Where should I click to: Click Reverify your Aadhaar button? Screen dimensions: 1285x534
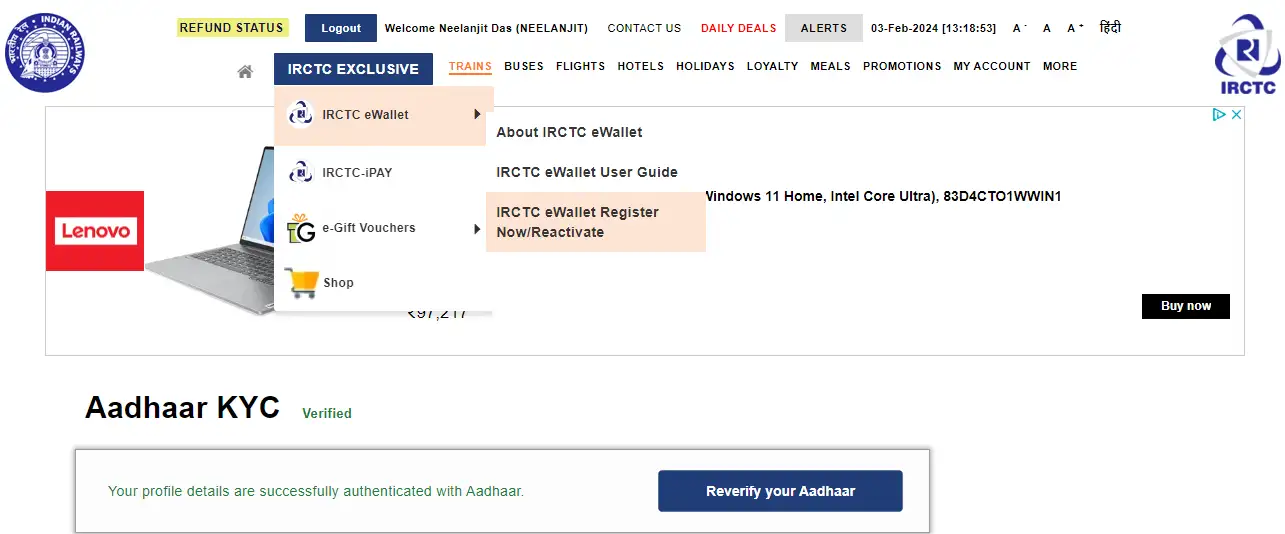(780, 491)
